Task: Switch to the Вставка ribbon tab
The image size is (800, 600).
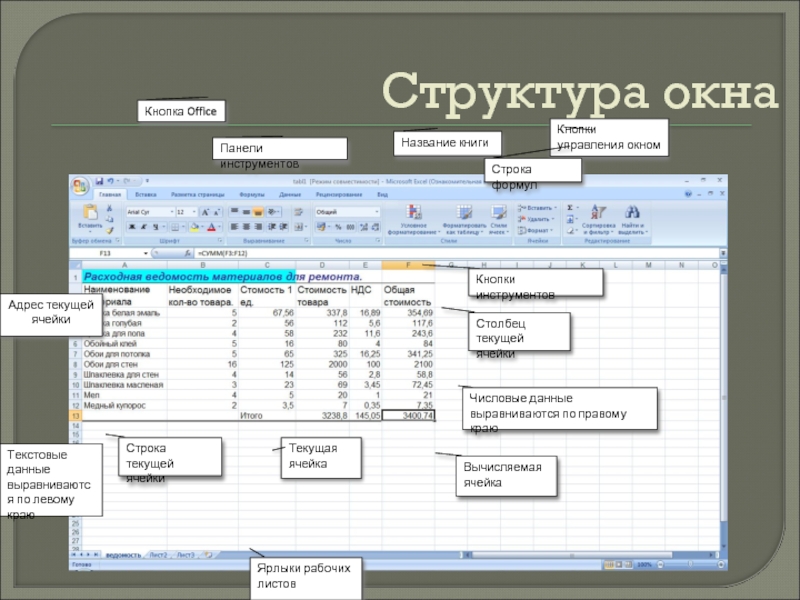Action: 145,195
